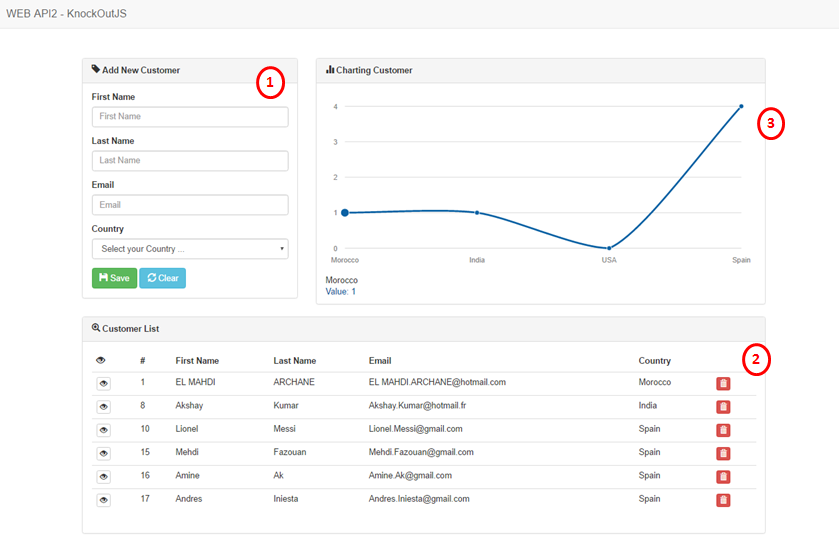Delete Mehdi Fazouan via trash icon

pos(723,453)
